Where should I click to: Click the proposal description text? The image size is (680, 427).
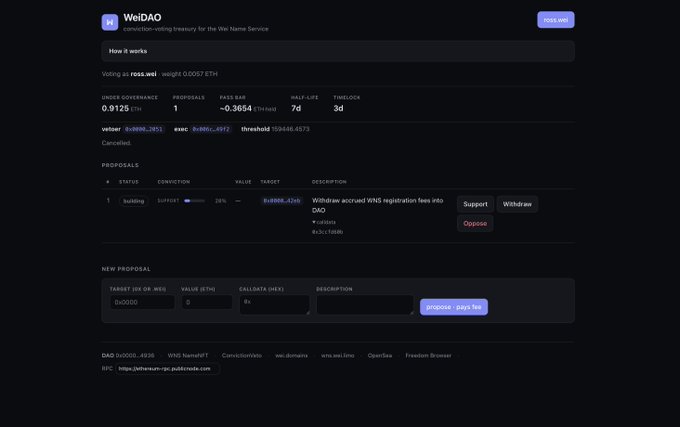(377, 205)
